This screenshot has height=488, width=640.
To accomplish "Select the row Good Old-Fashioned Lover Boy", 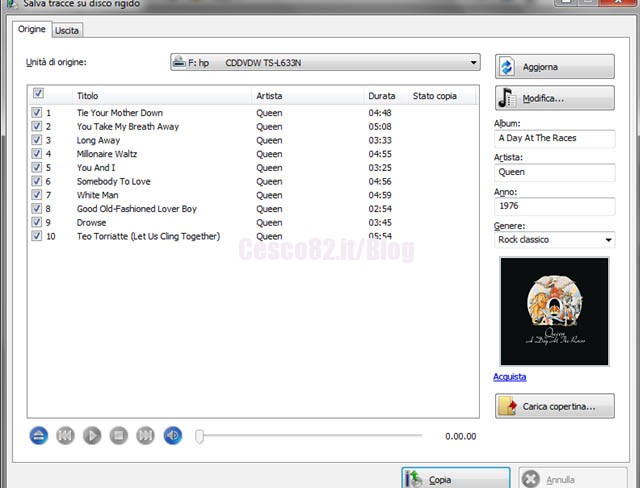I will click(x=253, y=209).
